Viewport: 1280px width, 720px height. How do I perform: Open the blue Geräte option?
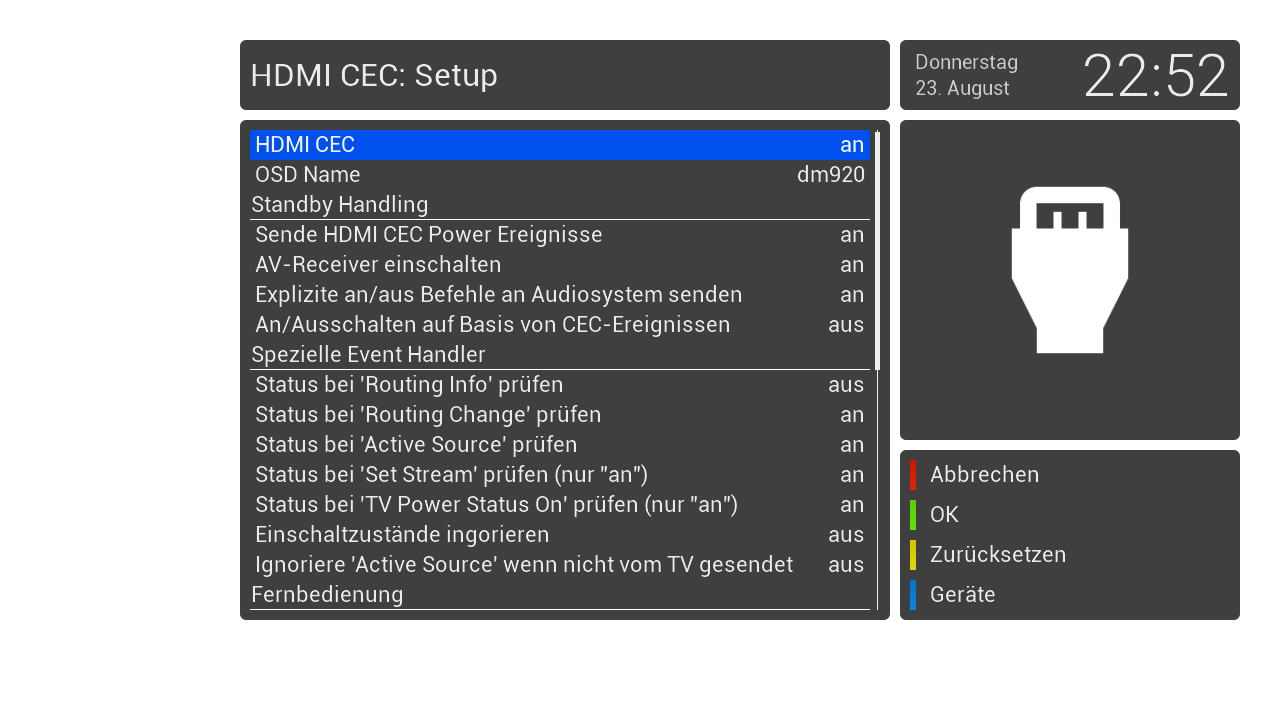pos(961,595)
